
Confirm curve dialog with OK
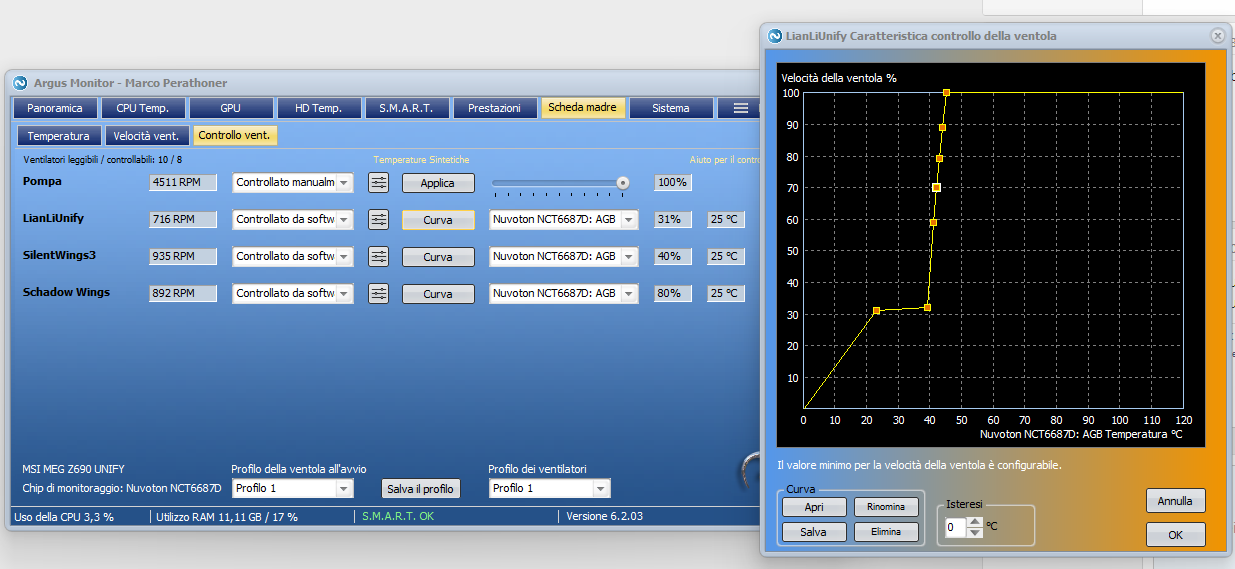coord(1176,535)
